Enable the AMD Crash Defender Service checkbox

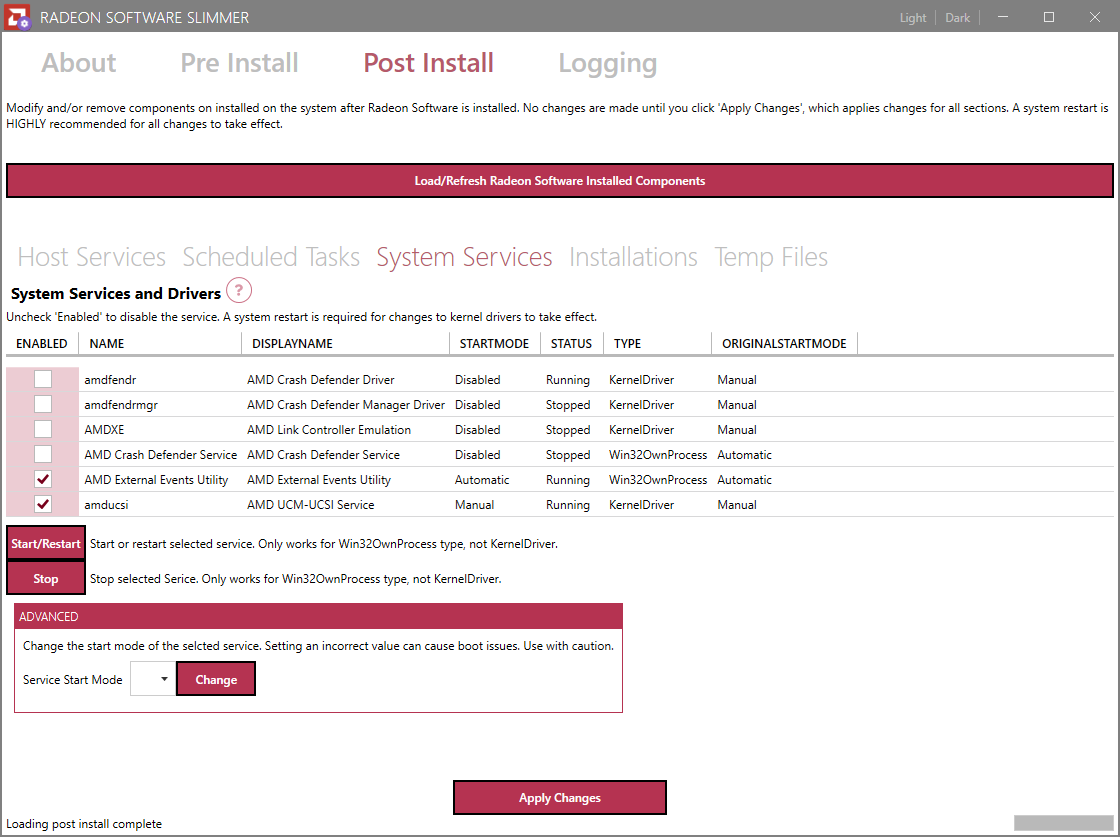pyautogui.click(x=43, y=454)
